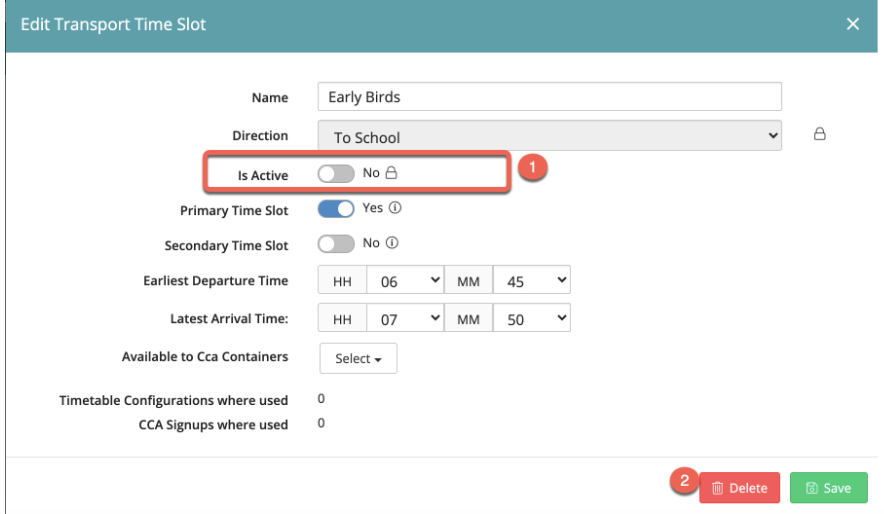
Task: Click the green Save button
Action: pyautogui.click(x=829, y=488)
